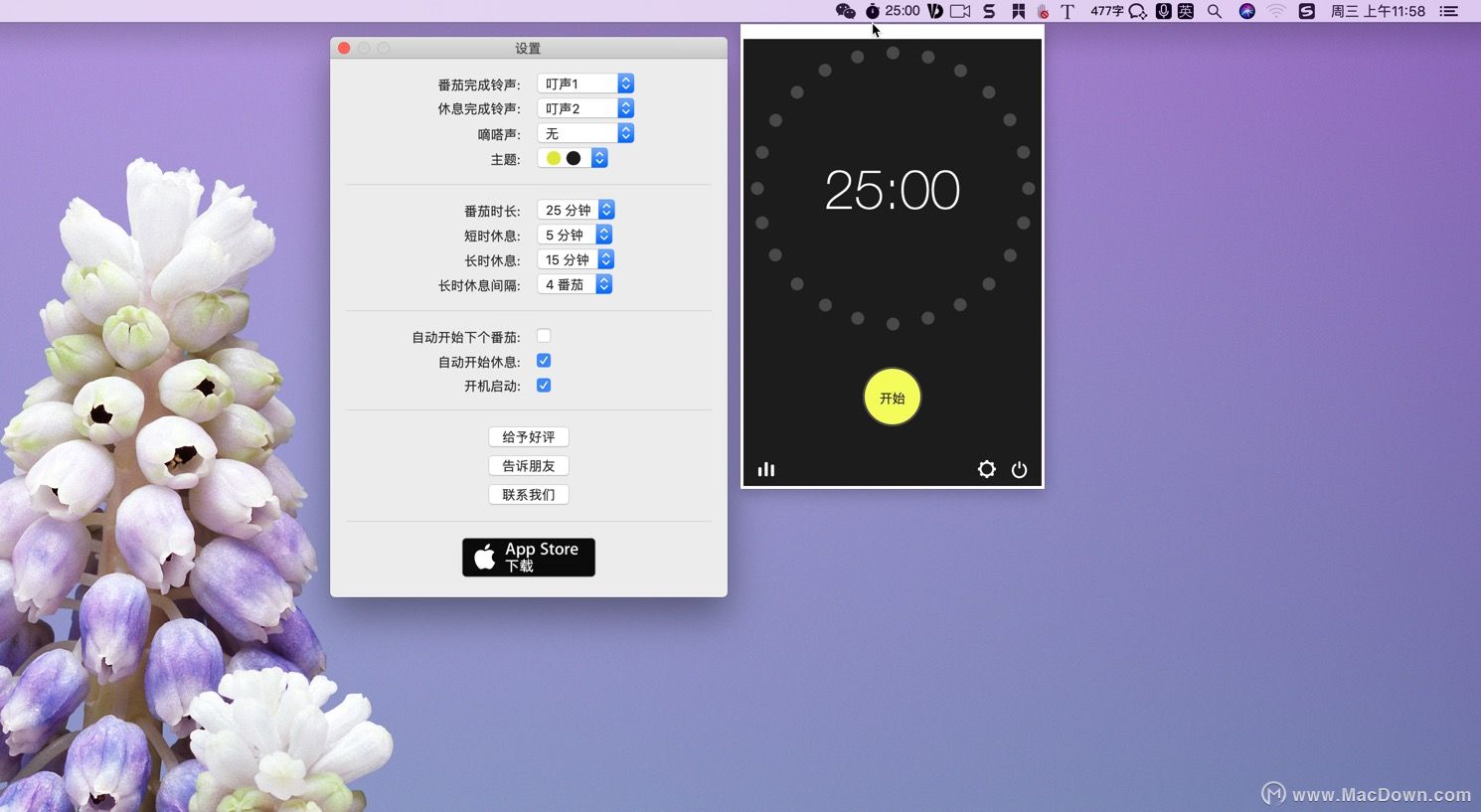Open 休息完成铃声 dropdown showing 叮声2
This screenshot has height=812, width=1481.
585,108
